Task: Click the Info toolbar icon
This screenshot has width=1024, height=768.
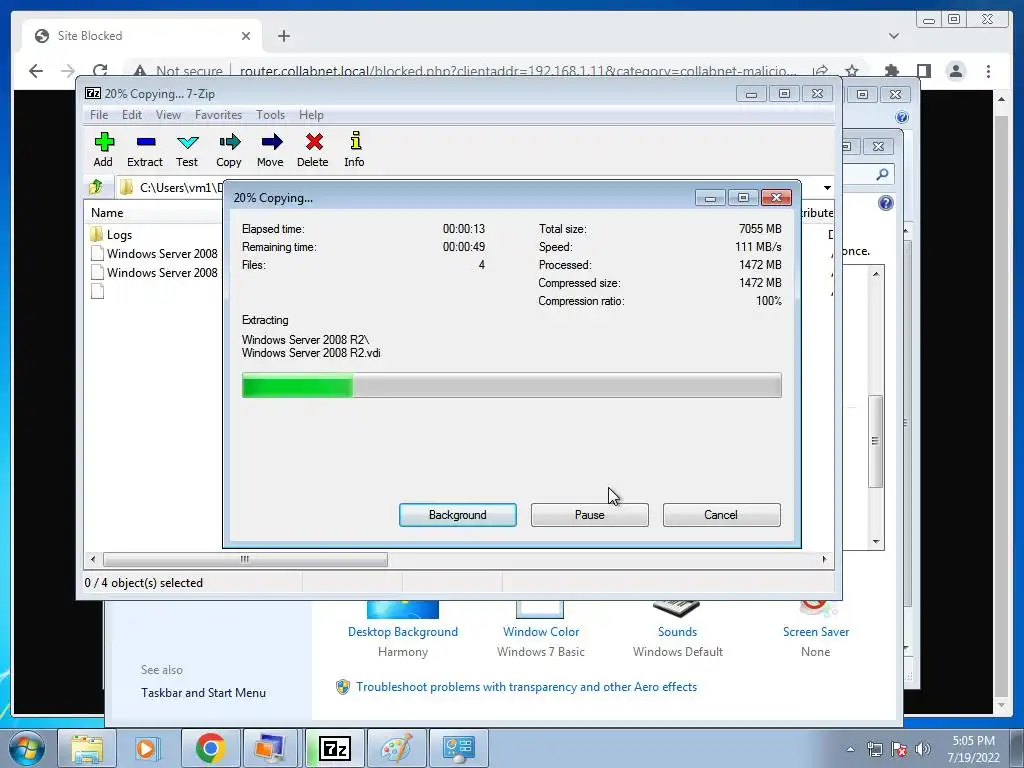Action: tap(355, 150)
